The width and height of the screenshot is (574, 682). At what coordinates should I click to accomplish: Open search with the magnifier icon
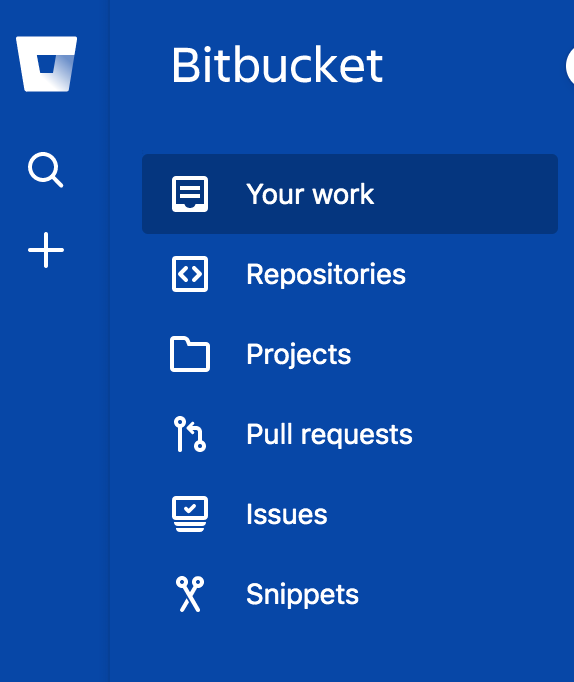[x=46, y=170]
